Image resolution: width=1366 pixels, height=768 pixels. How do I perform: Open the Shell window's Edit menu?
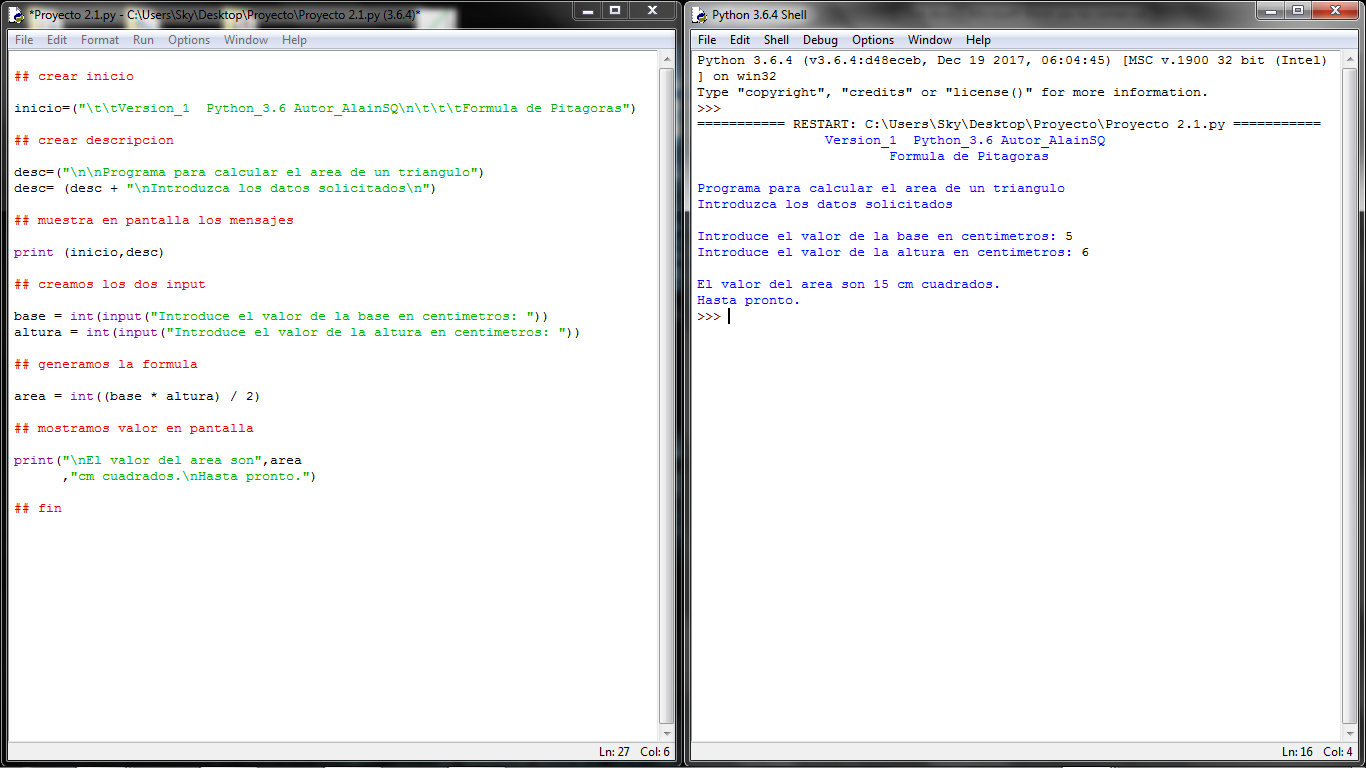click(739, 40)
